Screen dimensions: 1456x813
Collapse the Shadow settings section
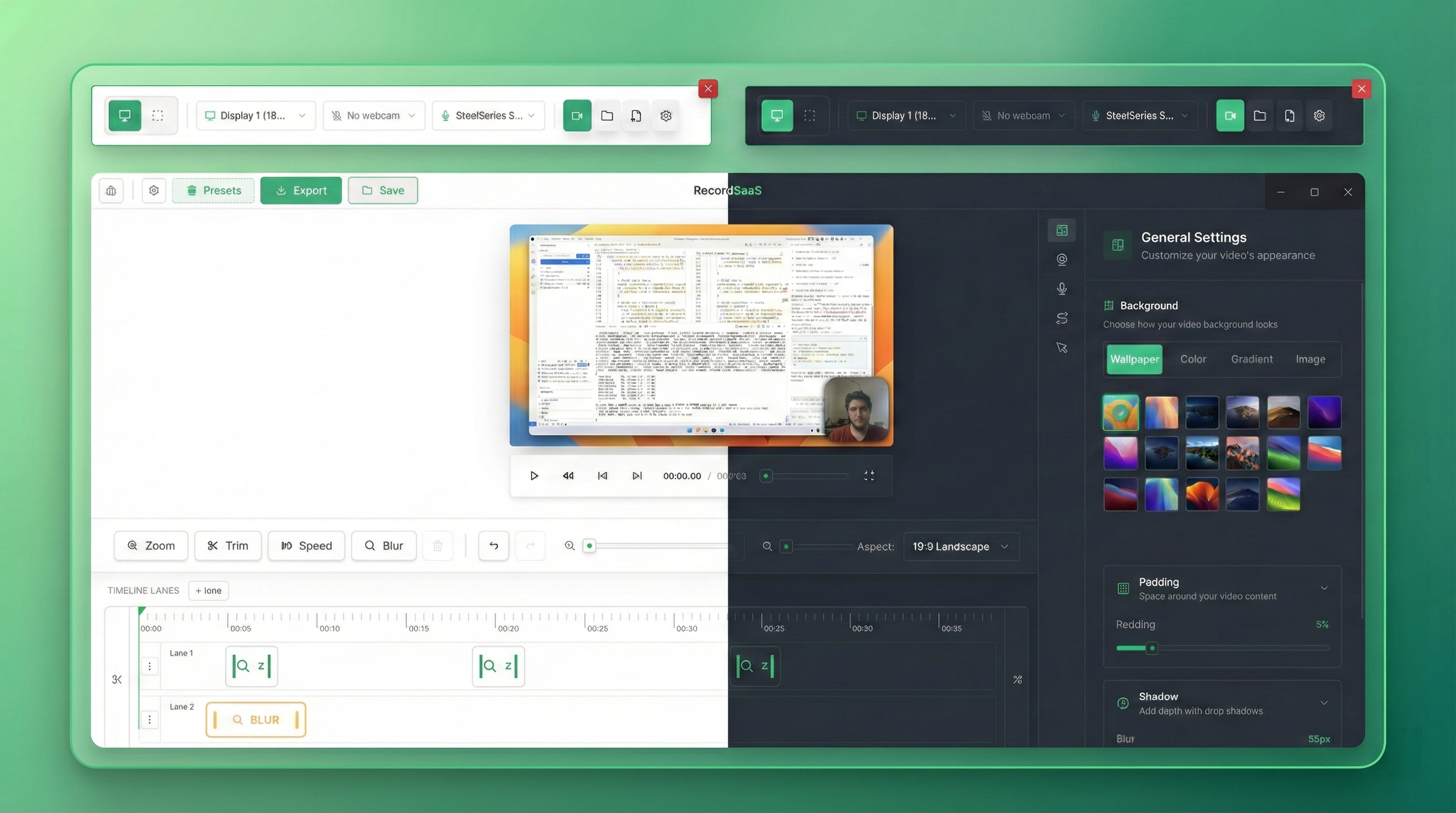click(1325, 703)
